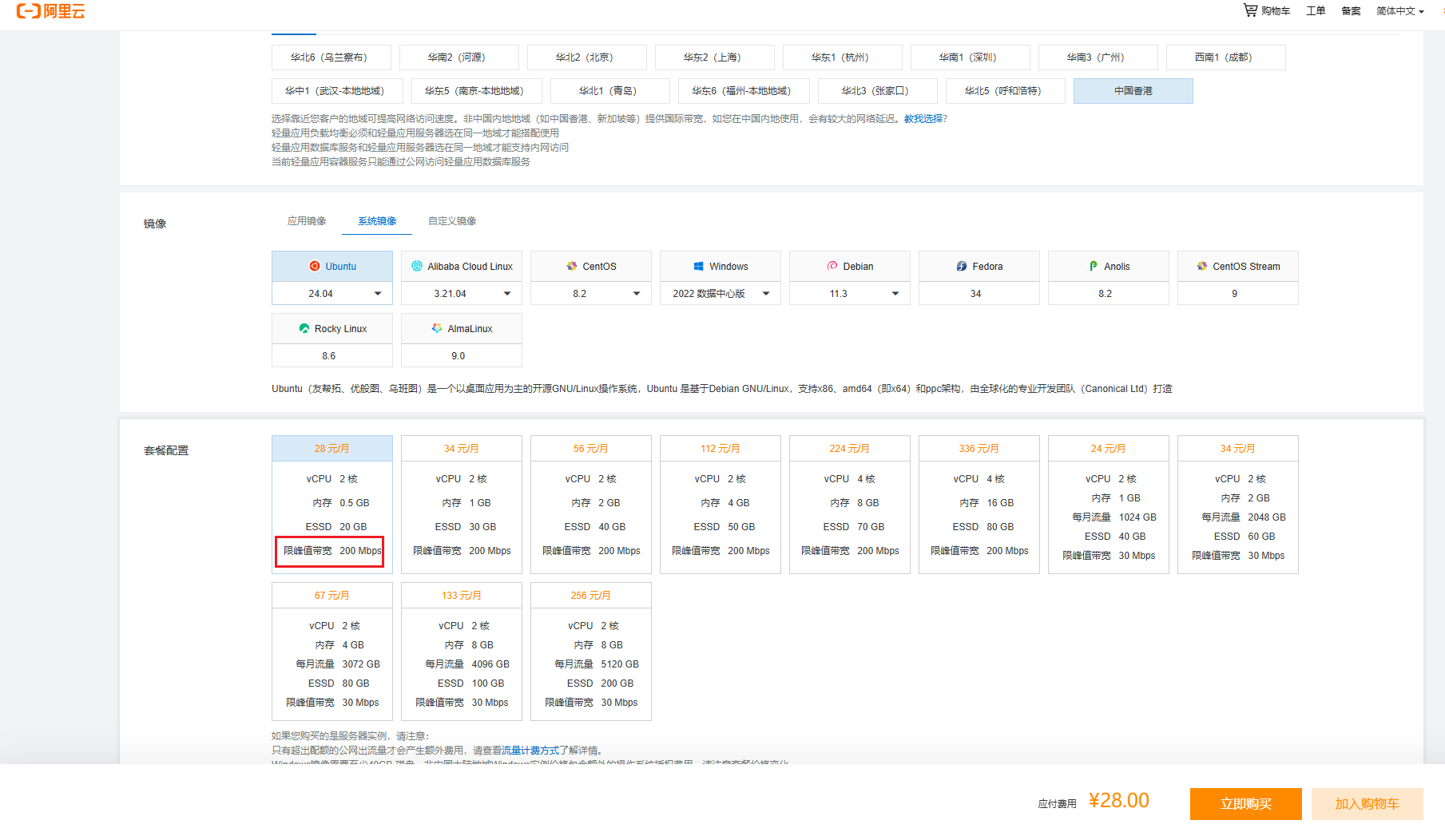
Task: Click the Alibaba Cloud Linux icon
Action: coord(417,266)
